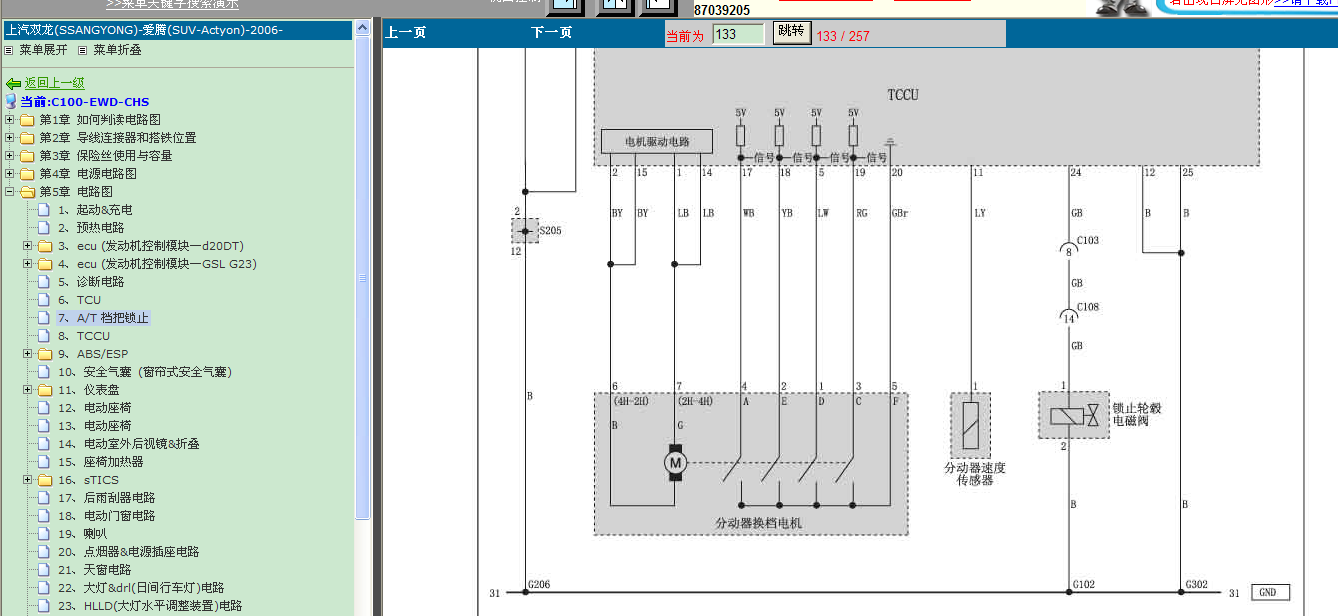Screen dimensions: 1338x616
Task: Open 10、安全气囊 (窗帘式安全气囊)
Action: click(x=145, y=372)
